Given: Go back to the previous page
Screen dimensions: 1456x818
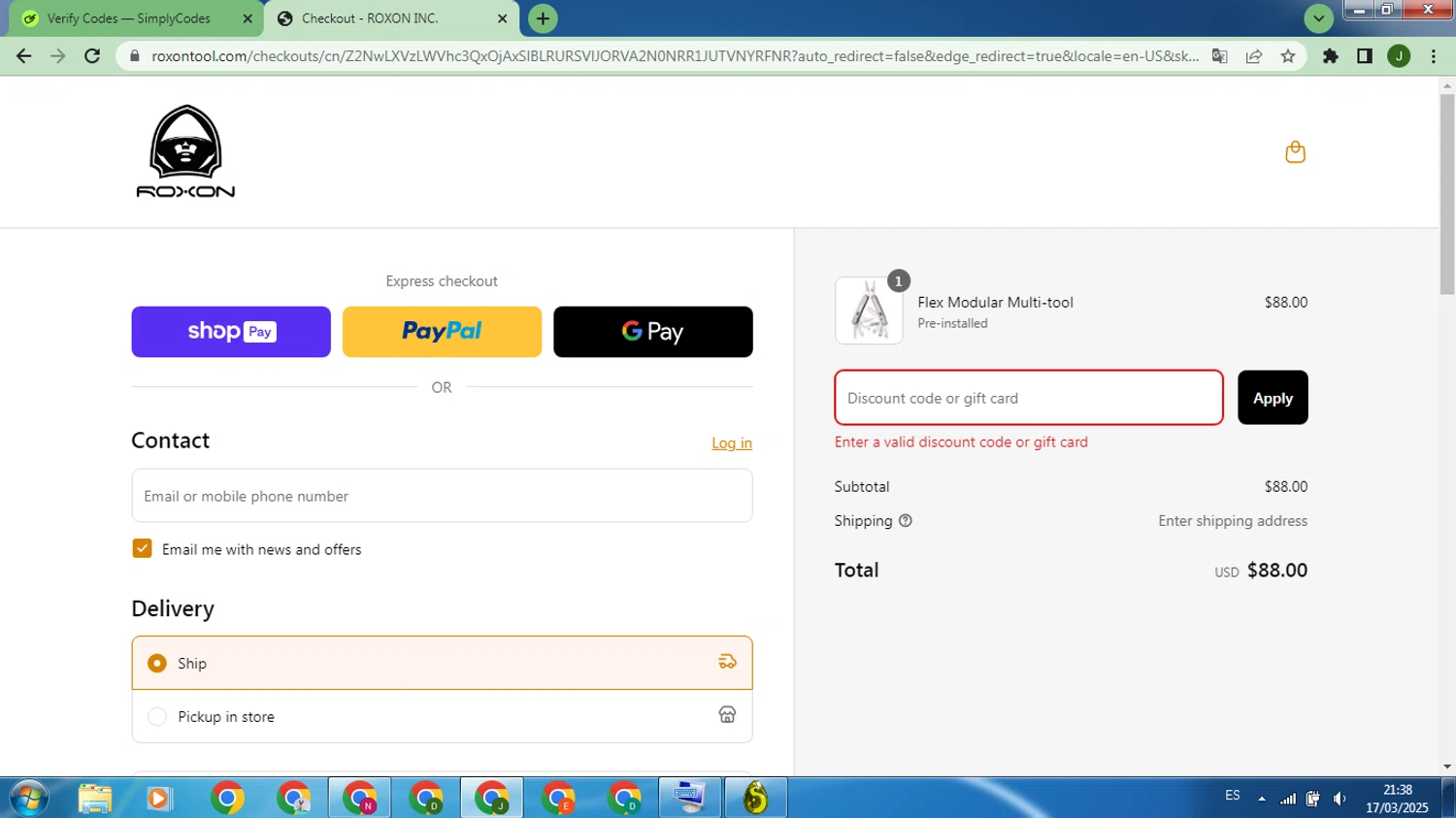Looking at the screenshot, I should (24, 56).
